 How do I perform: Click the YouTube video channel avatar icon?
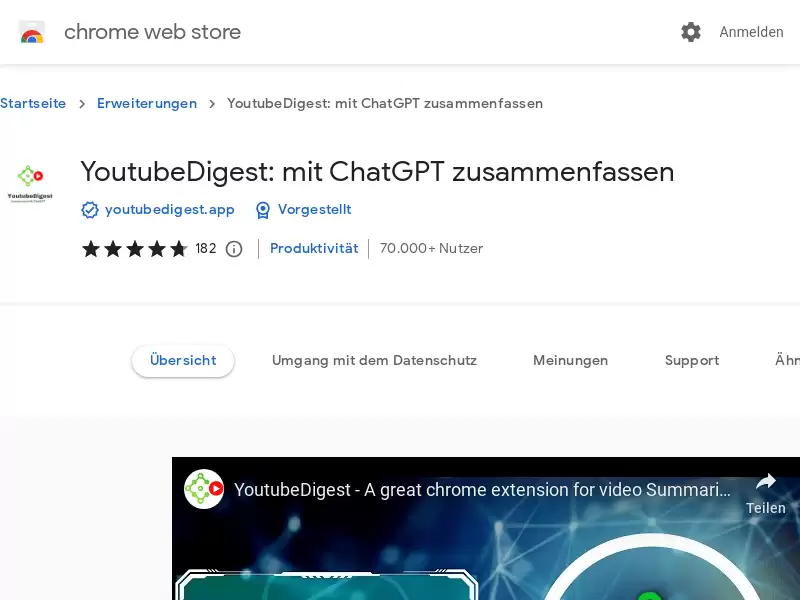point(204,489)
